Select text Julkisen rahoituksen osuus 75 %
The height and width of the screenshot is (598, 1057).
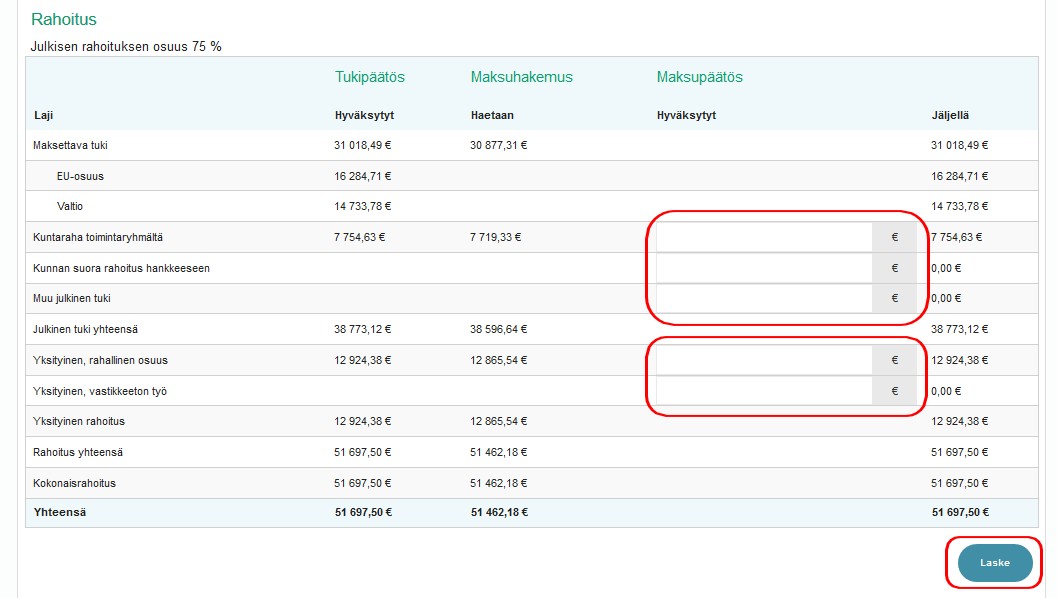point(126,47)
